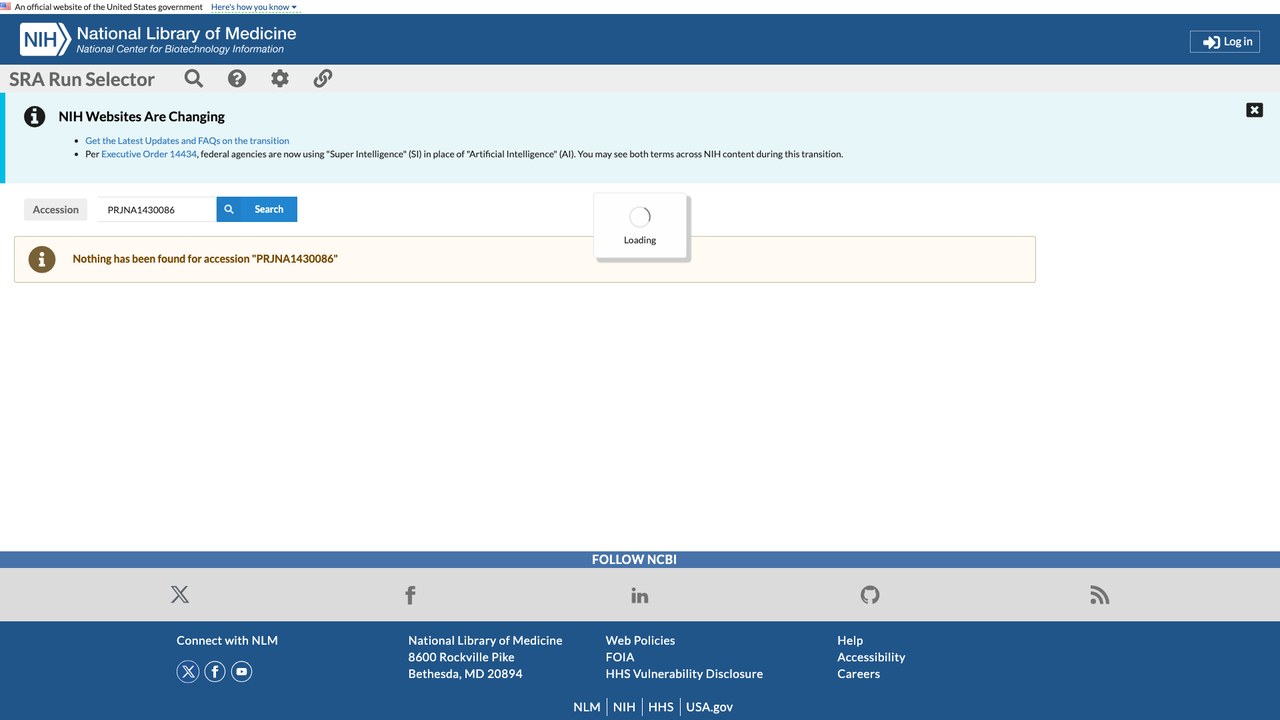Open the search magnifier icon beside SRA Run Selector
The width and height of the screenshot is (1280, 720).
[x=194, y=78]
